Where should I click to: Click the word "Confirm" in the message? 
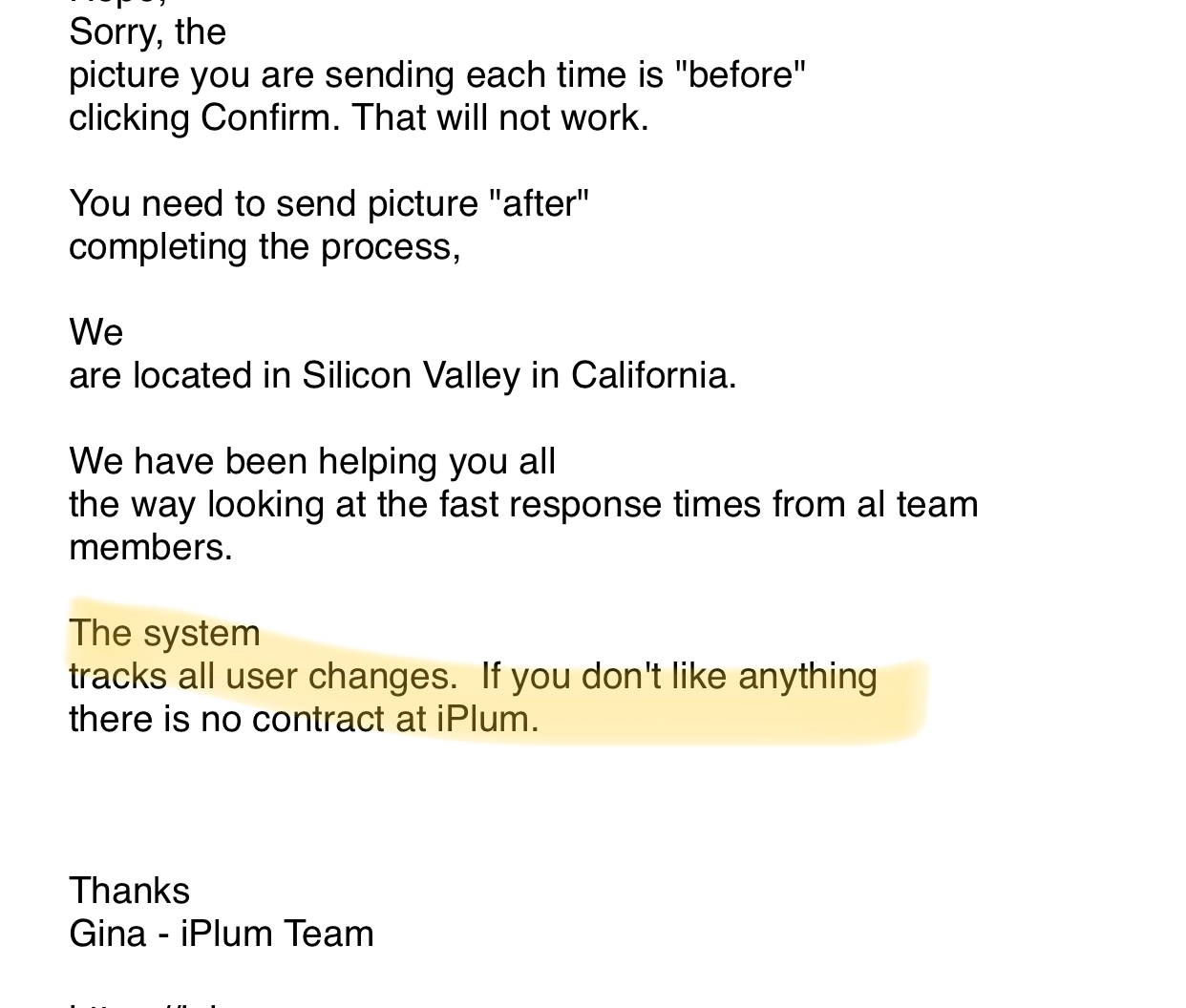(x=265, y=118)
